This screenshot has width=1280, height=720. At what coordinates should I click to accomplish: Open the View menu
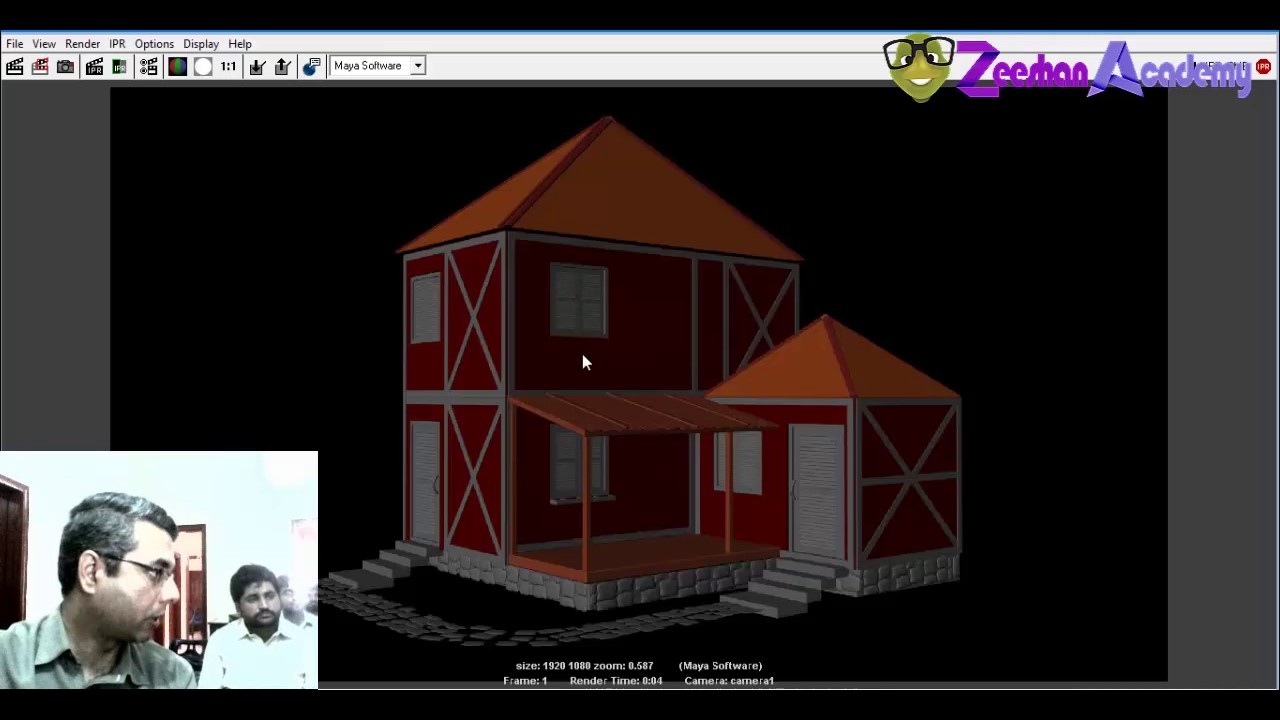click(x=44, y=44)
